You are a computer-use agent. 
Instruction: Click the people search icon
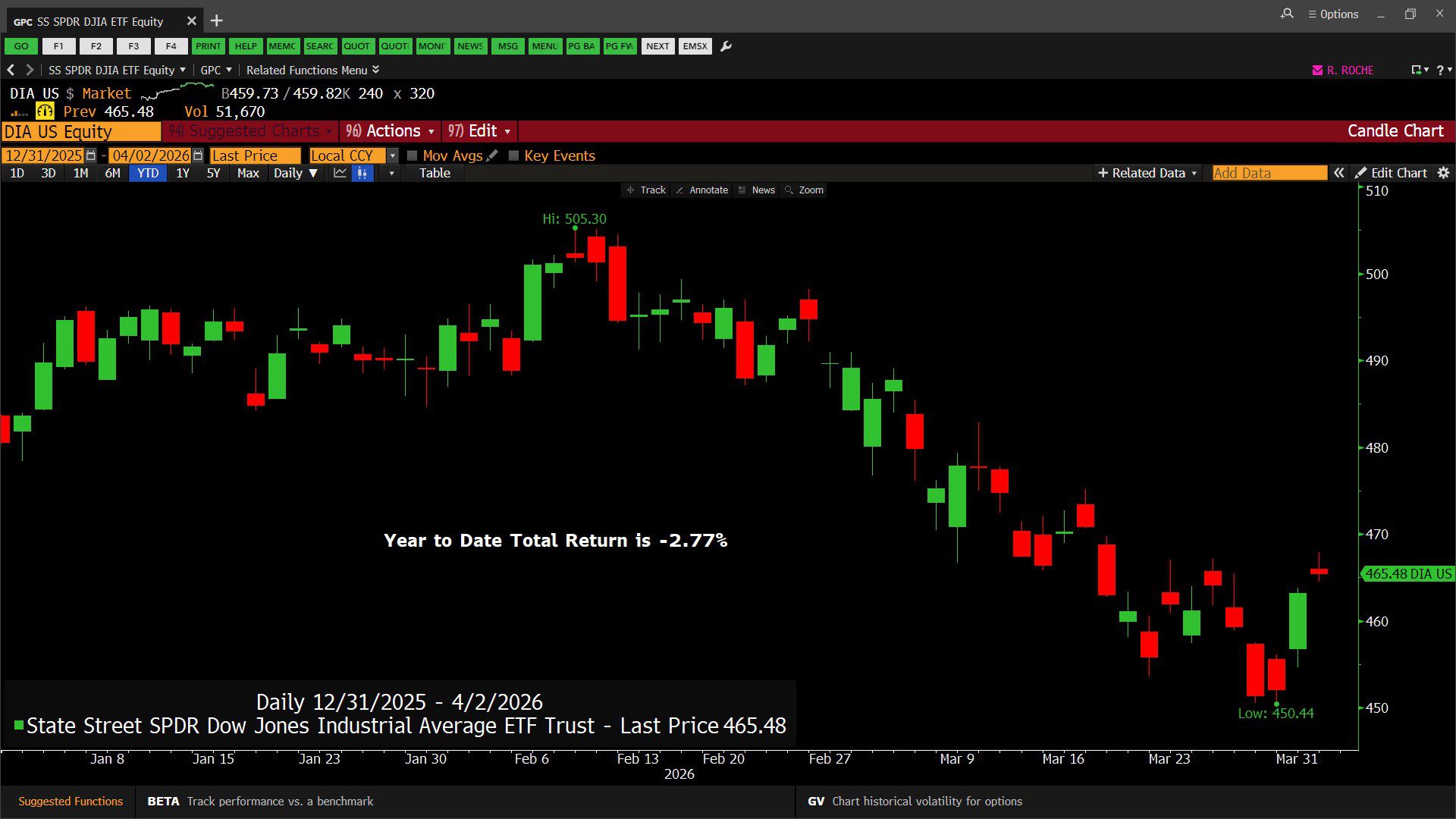pyautogui.click(x=1287, y=14)
